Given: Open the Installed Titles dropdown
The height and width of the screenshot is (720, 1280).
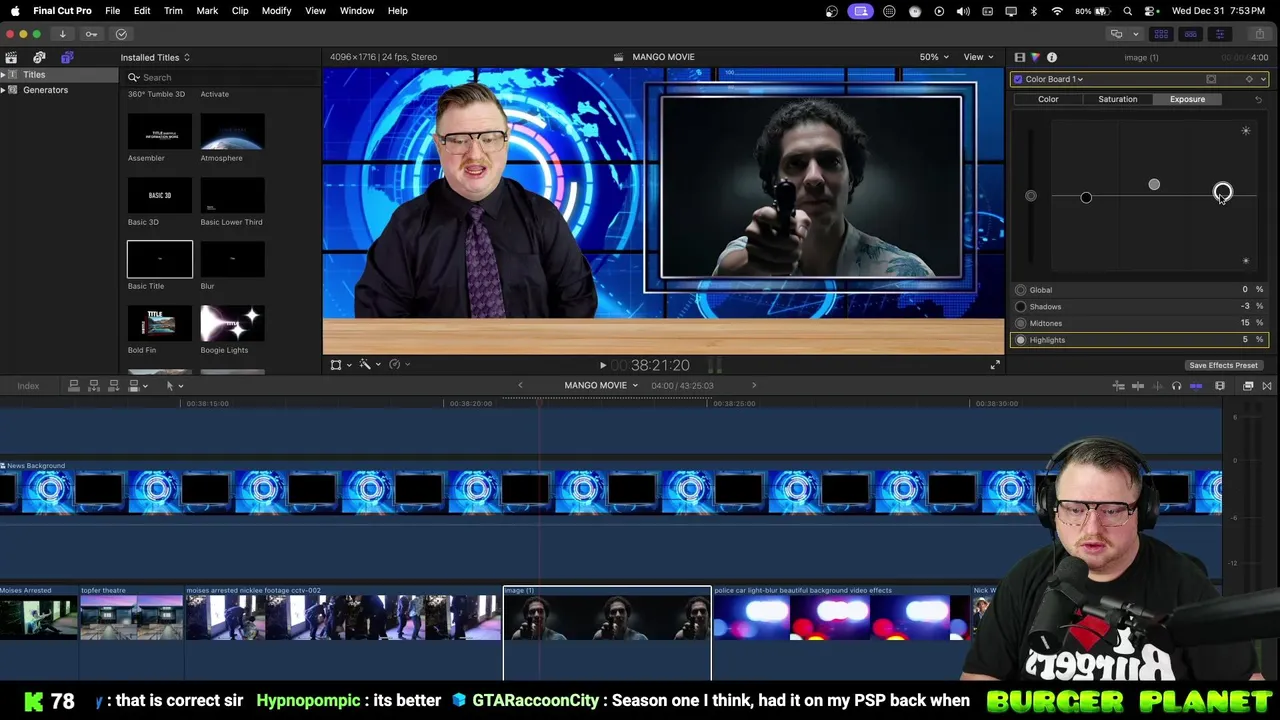Looking at the screenshot, I should 155,57.
